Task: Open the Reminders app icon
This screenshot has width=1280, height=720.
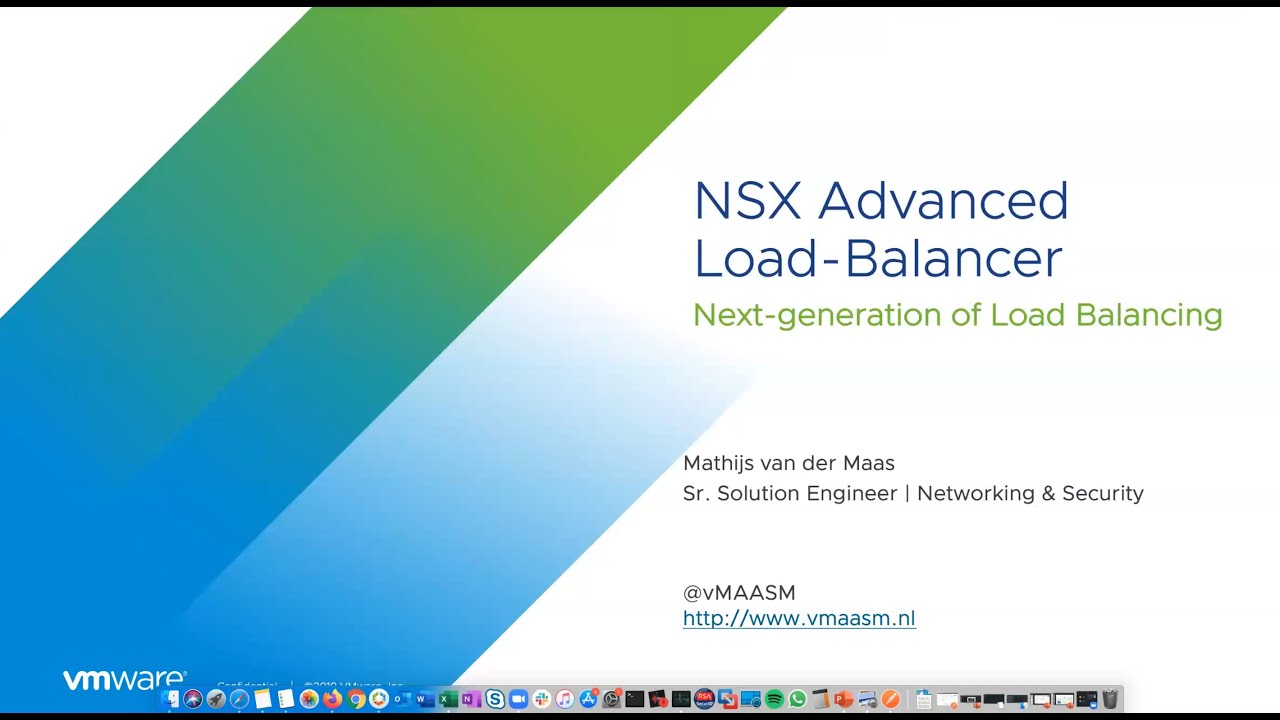Action: tap(286, 699)
